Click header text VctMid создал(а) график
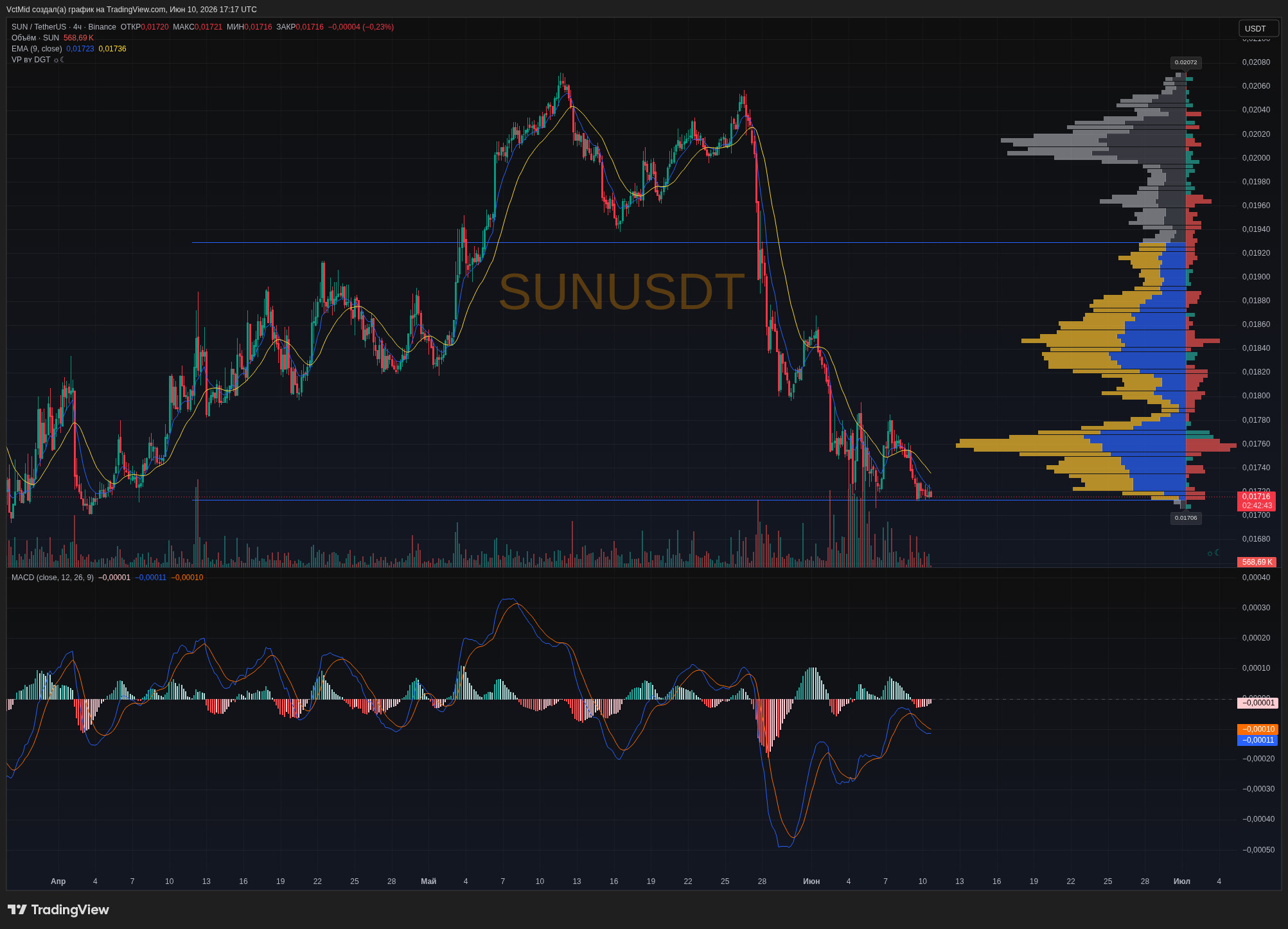This screenshot has width=1288, height=929. (x=49, y=10)
